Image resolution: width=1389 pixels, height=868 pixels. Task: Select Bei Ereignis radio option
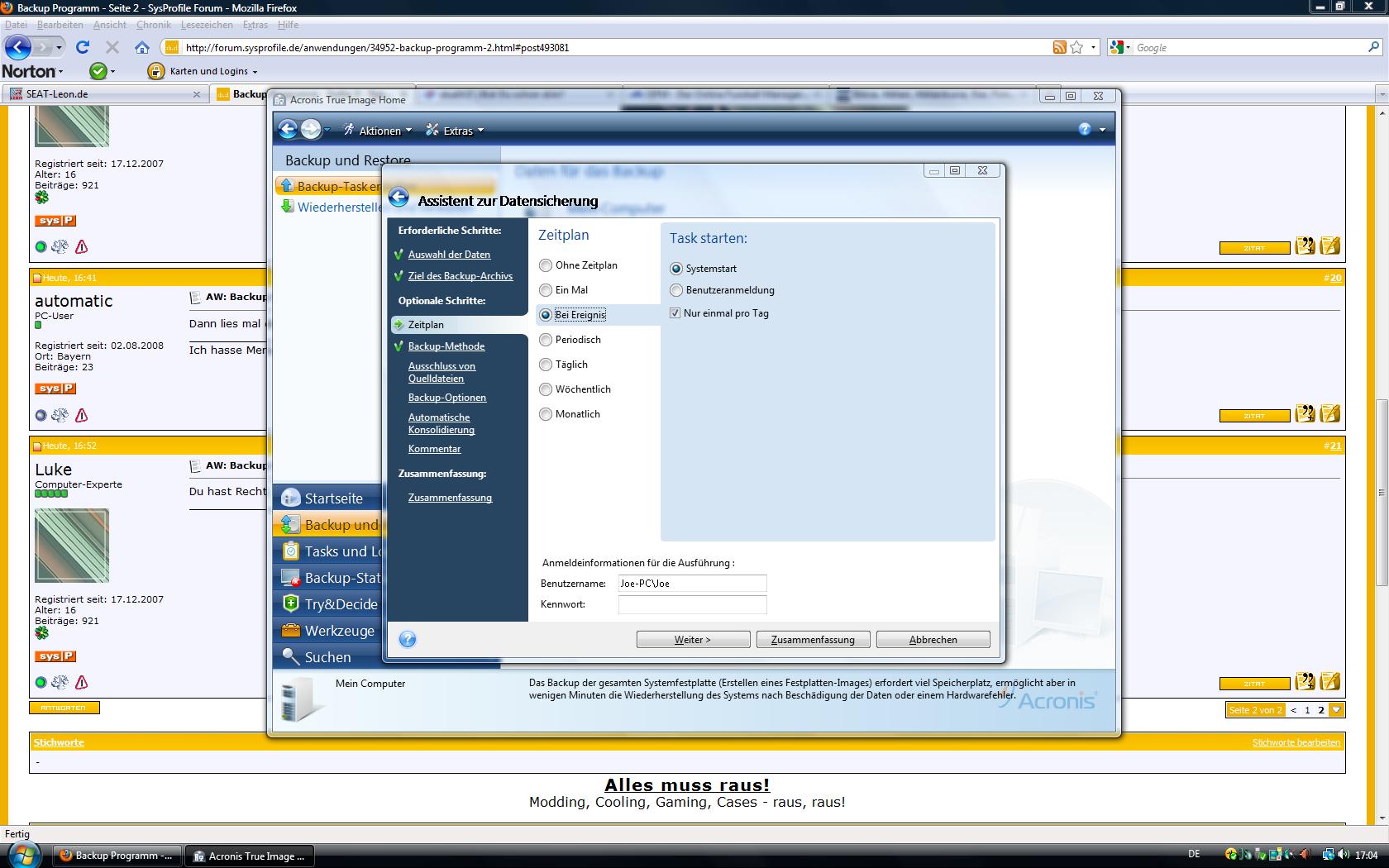point(546,315)
